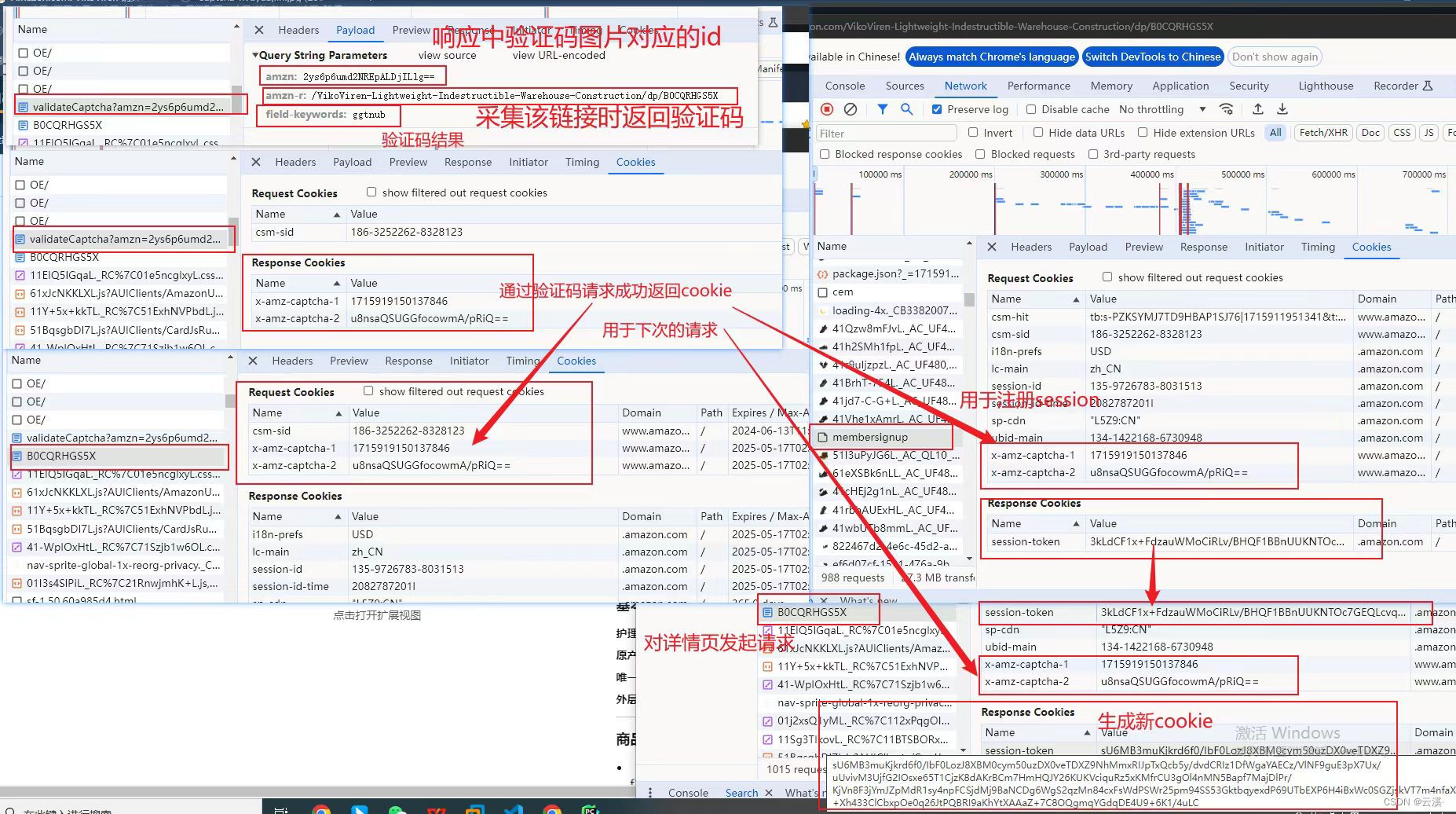Screen dimensions: 1456x814
Task: Close the details pane showing Query String Parameters
Action: (x=259, y=30)
